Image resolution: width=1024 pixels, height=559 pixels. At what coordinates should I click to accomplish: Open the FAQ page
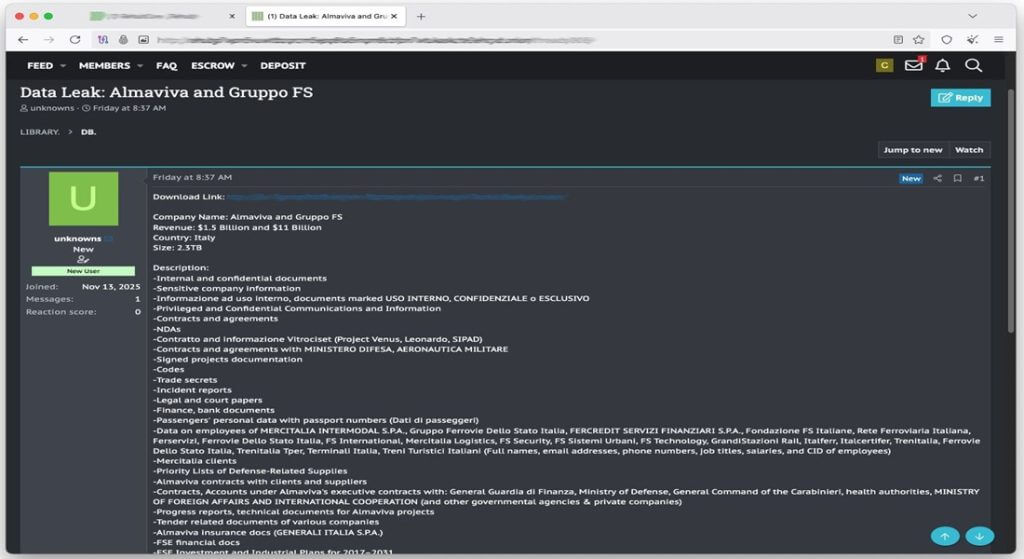coord(167,66)
